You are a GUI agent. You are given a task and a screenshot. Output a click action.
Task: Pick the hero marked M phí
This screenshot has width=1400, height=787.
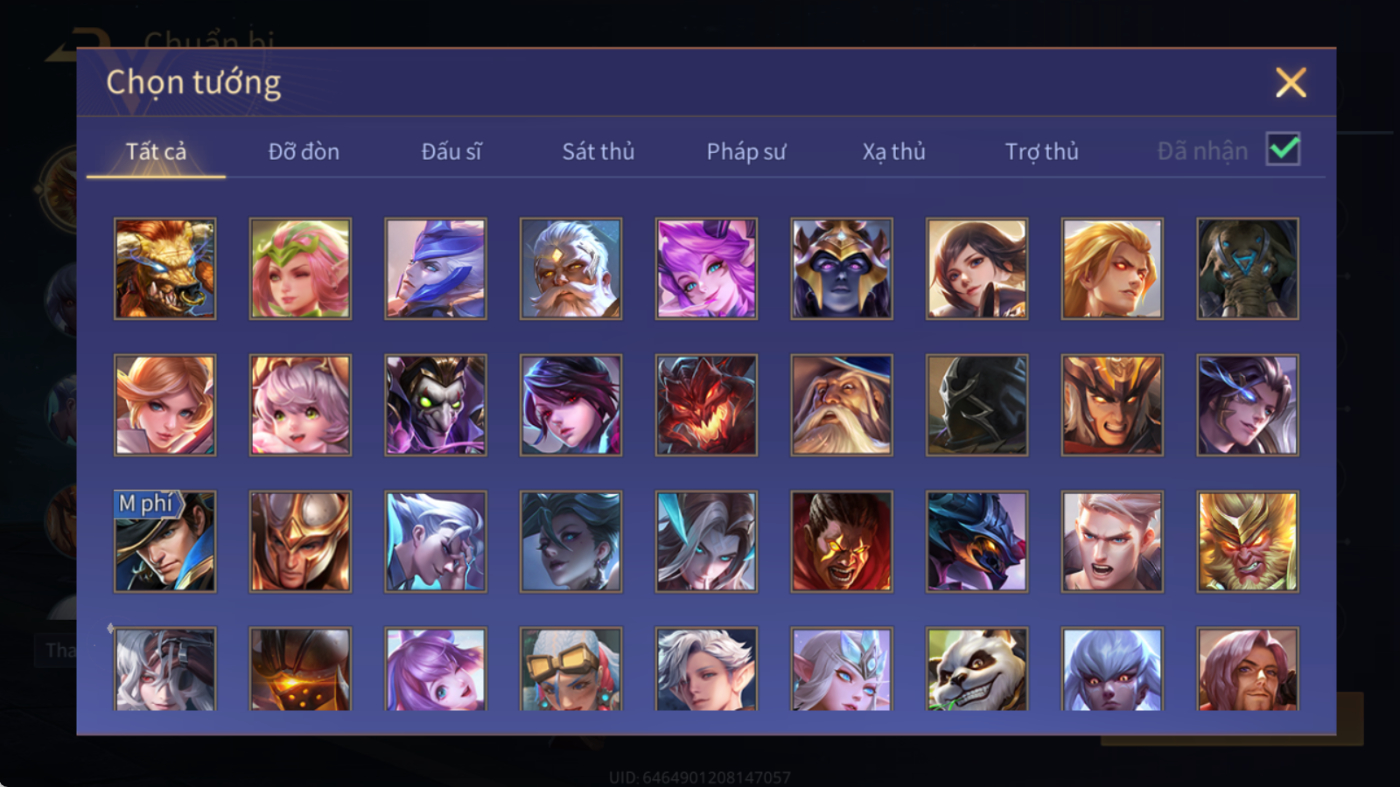165,541
